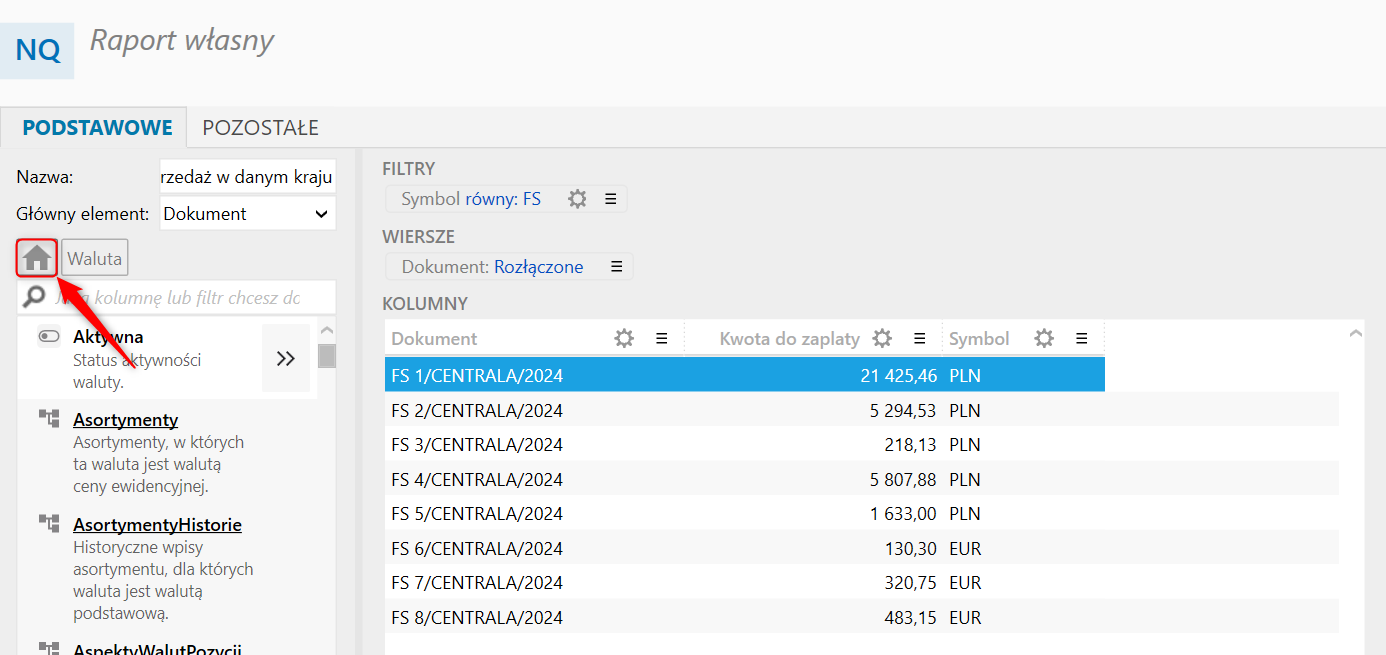The height and width of the screenshot is (655, 1386).
Task: Open menu icon in Symbol column header
Action: [x=1081, y=339]
